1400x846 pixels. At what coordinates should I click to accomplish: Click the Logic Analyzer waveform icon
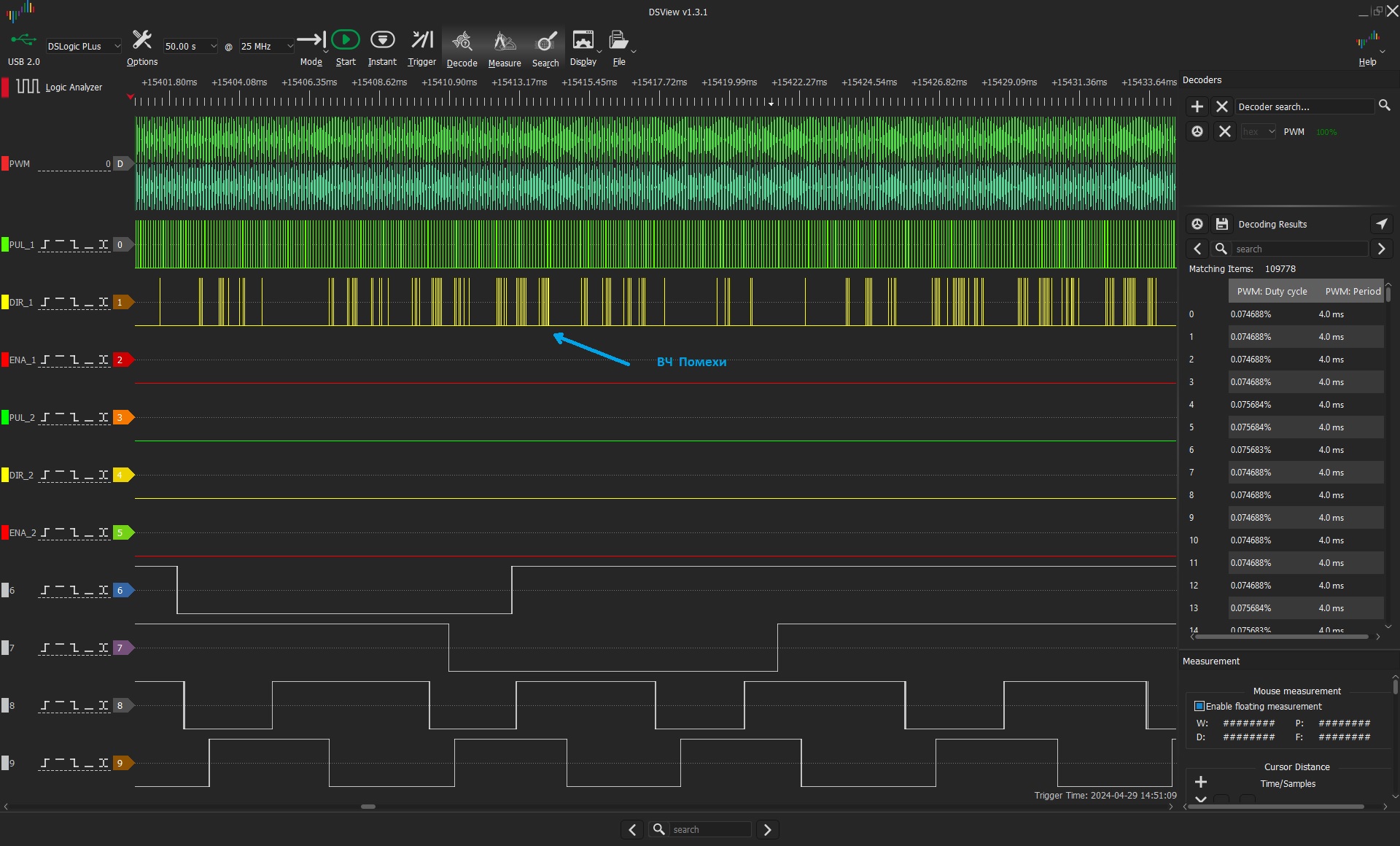pyautogui.click(x=28, y=87)
